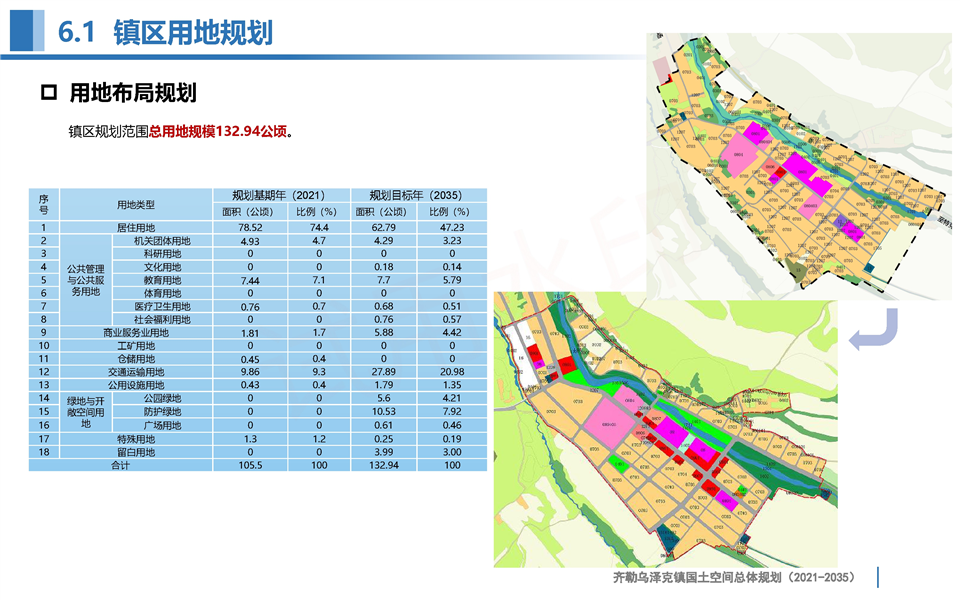Click the 公共管理与公共服务用地 merged cell
960x600 pixels.
coord(86,280)
